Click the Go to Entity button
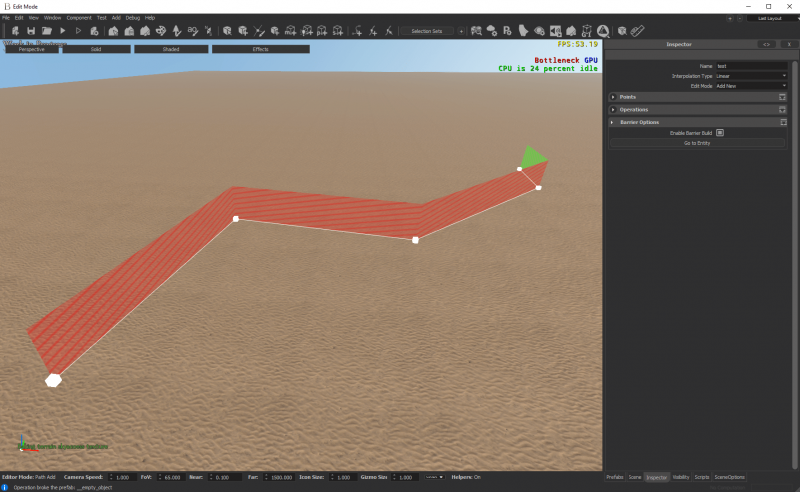This screenshot has width=800, height=492. pyautogui.click(x=697, y=143)
